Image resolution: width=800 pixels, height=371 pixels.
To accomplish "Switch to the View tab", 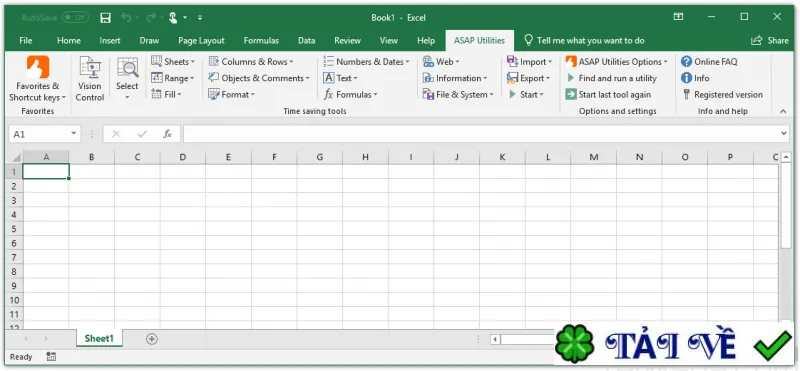I will [389, 41].
